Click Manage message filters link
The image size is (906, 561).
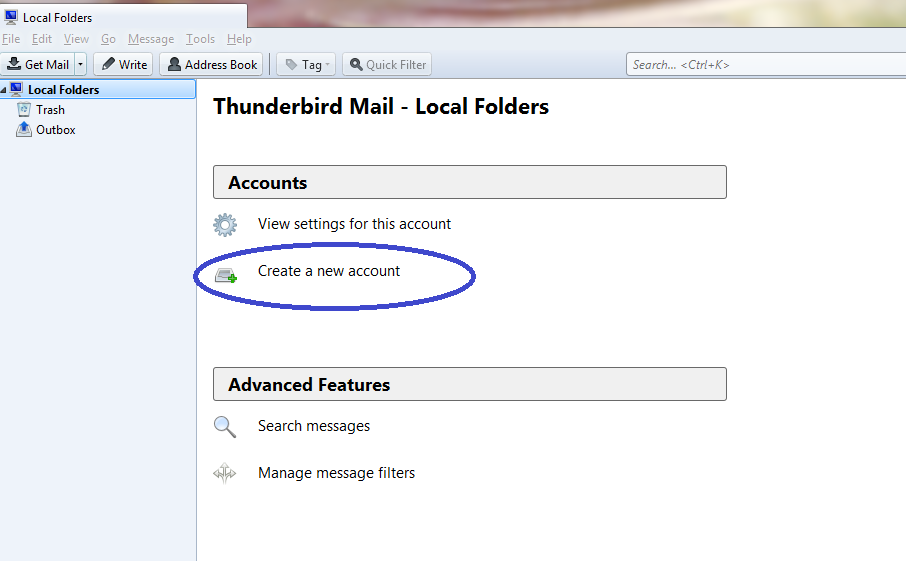(336, 473)
